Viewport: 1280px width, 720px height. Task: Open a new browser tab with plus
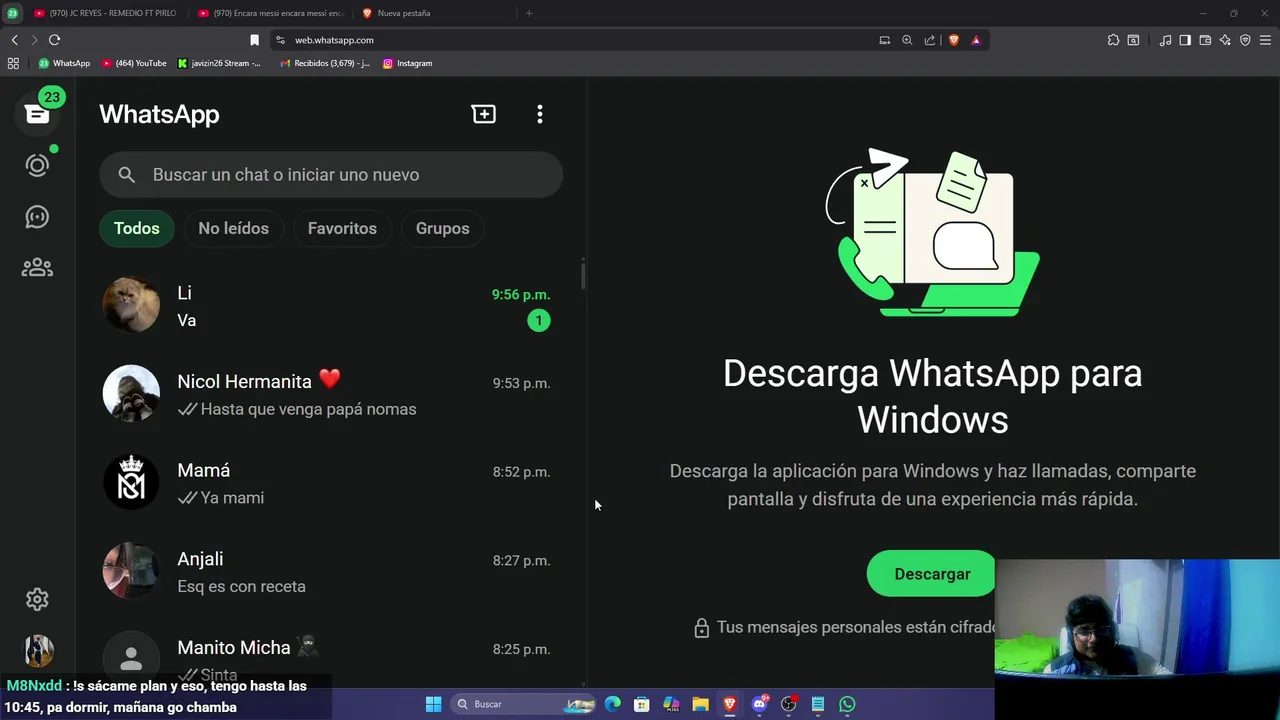click(529, 13)
